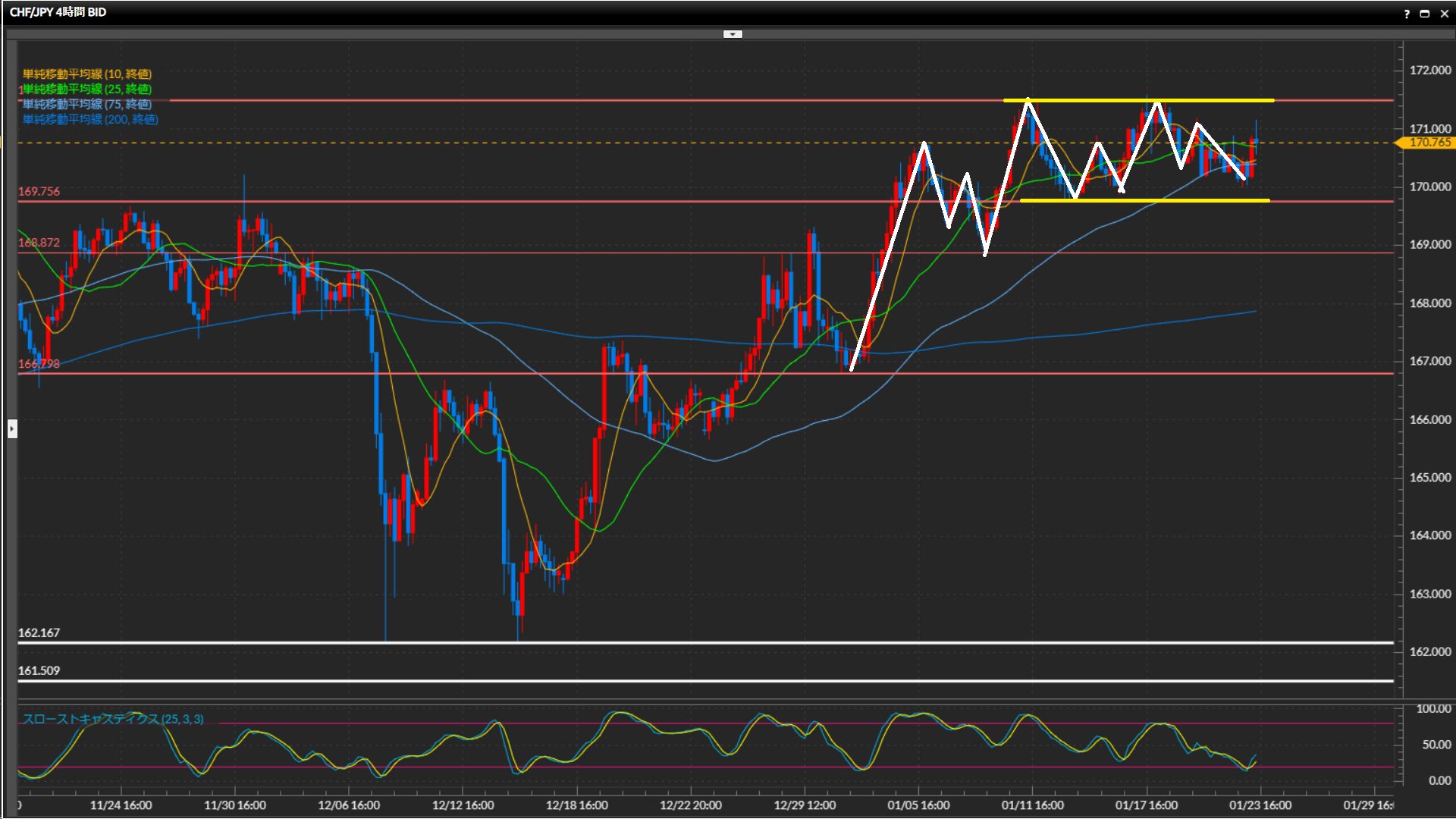Viewport: 1456px width, 819px height.
Task: Click the slow stochastics (25, 3, 3) label
Action: click(112, 719)
